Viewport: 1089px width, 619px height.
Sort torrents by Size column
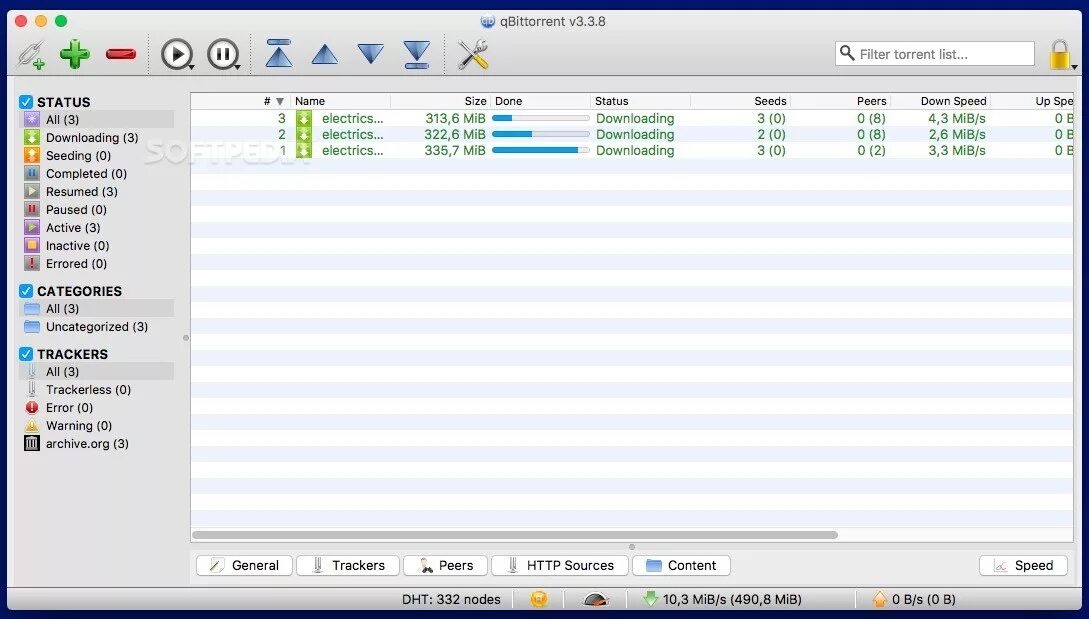pos(440,101)
